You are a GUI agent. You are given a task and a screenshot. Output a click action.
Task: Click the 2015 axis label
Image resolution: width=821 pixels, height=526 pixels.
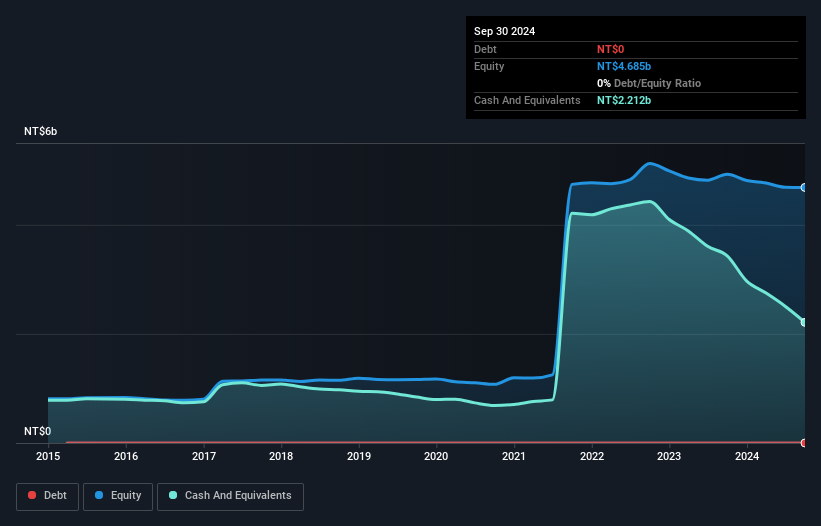[48, 456]
